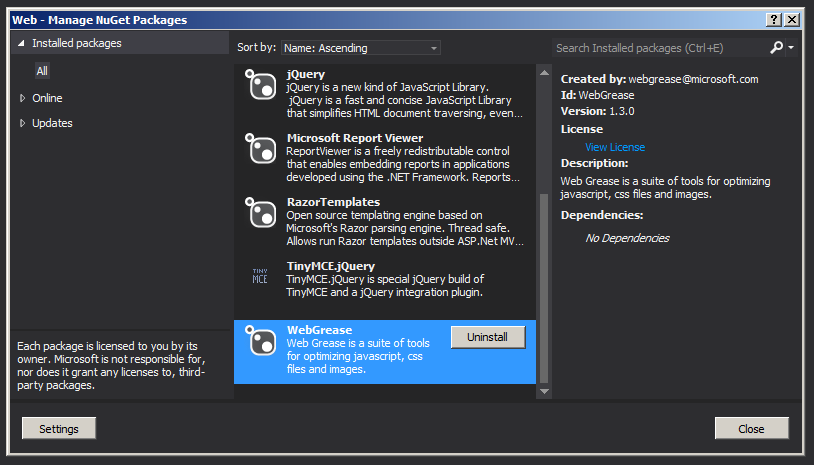Select the Updates category
The width and height of the screenshot is (814, 465).
pyautogui.click(x=52, y=123)
